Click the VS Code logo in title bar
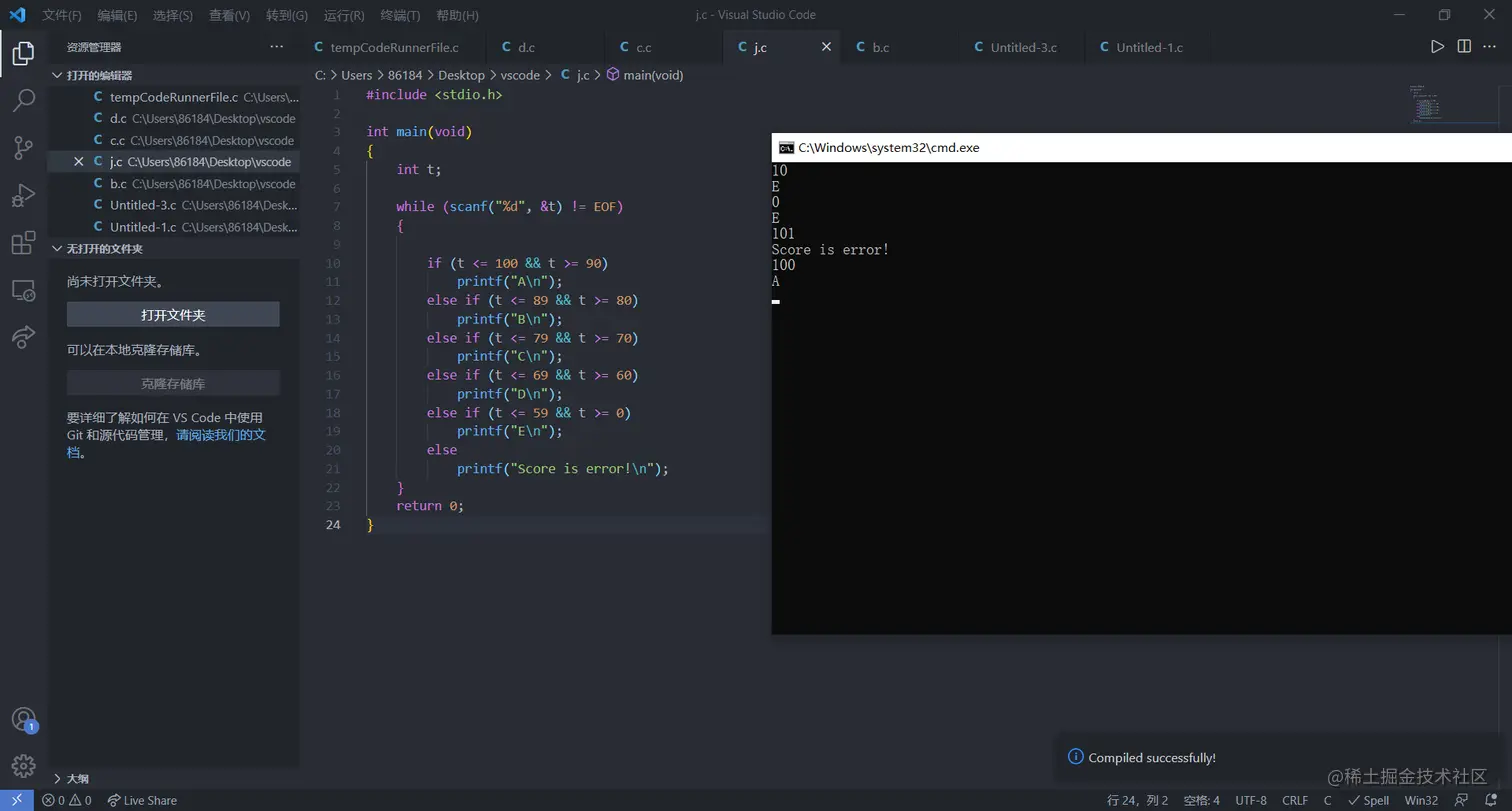This screenshot has height=811, width=1512. (x=17, y=15)
